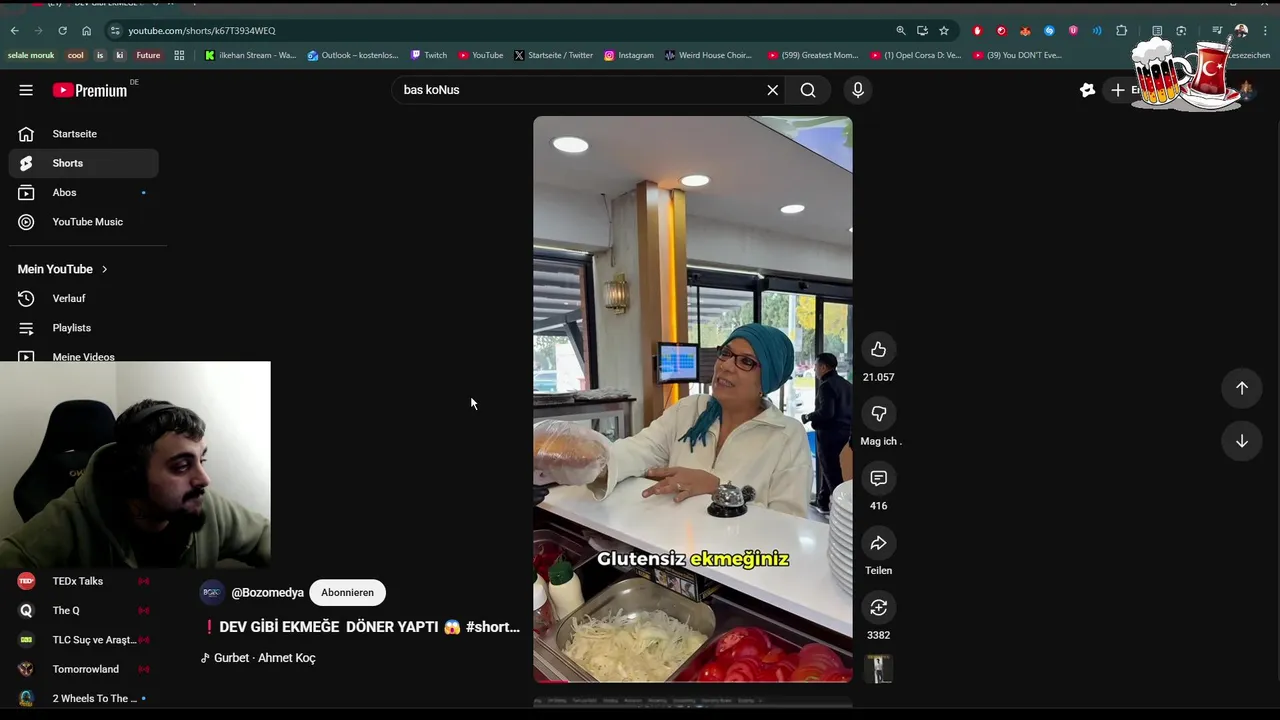Open the YouTube hamburger guide menu
The height and width of the screenshot is (720, 1280).
click(26, 90)
